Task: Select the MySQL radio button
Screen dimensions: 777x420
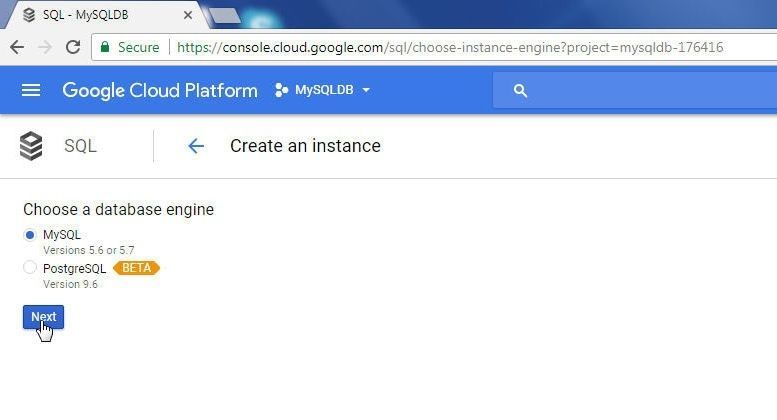Action: pos(30,235)
